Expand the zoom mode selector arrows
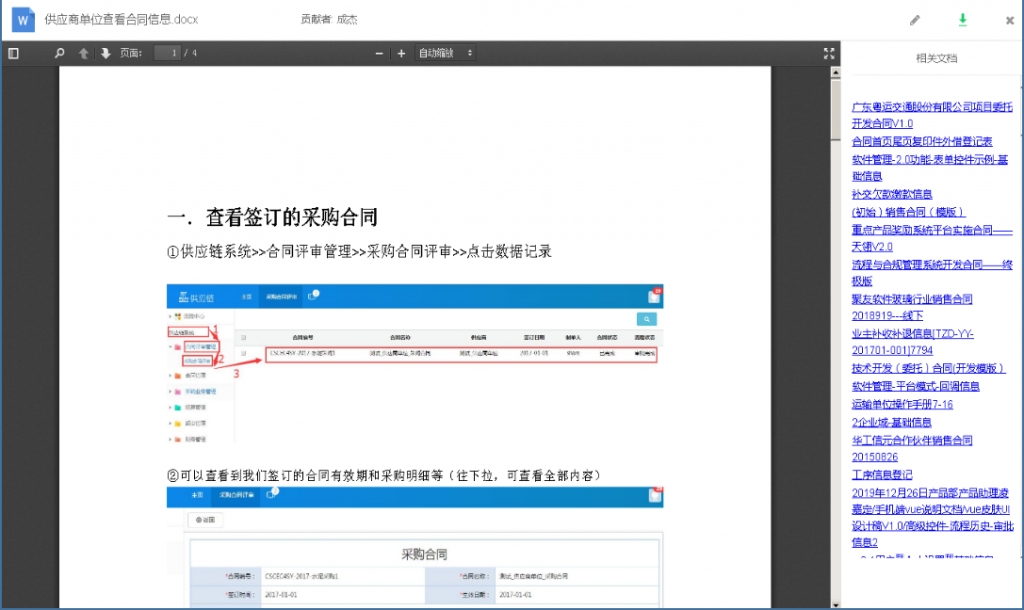 (x=470, y=53)
